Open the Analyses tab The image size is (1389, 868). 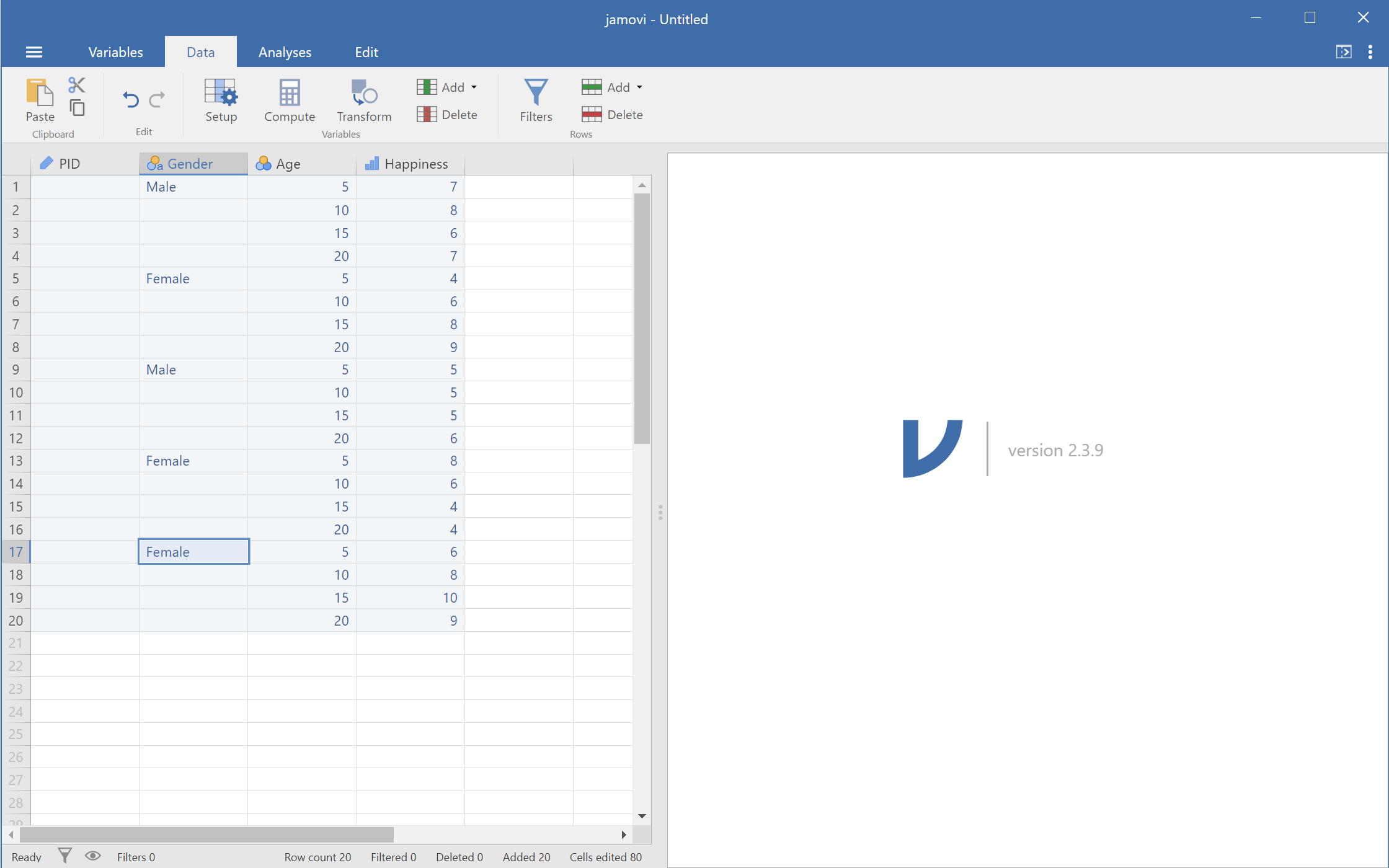[283, 52]
